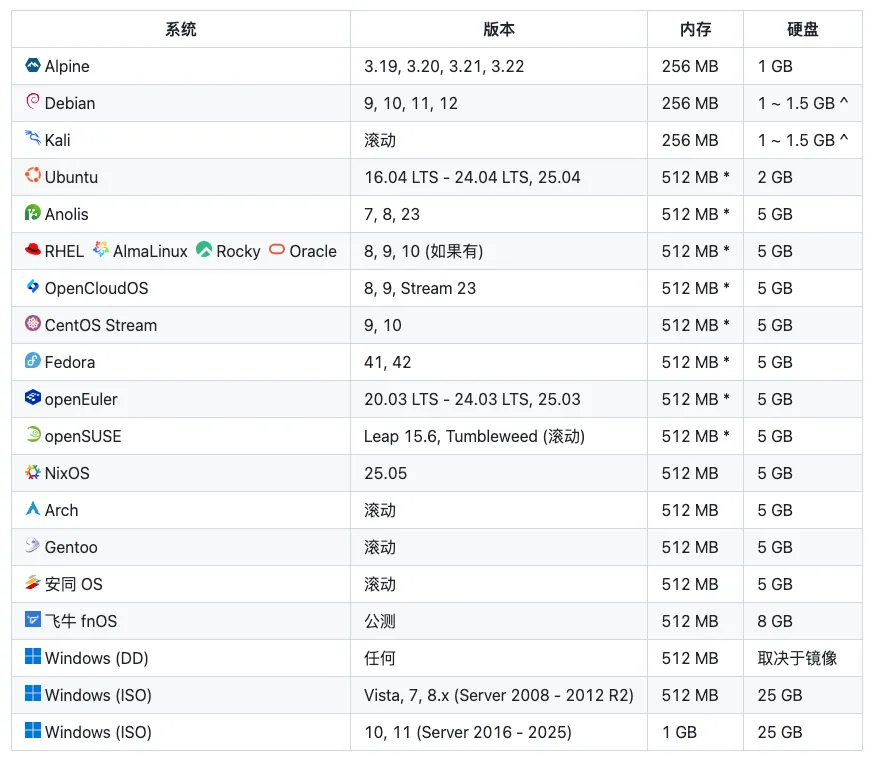Select the openSUSE name text
This screenshot has height=760, width=875.
(x=83, y=436)
